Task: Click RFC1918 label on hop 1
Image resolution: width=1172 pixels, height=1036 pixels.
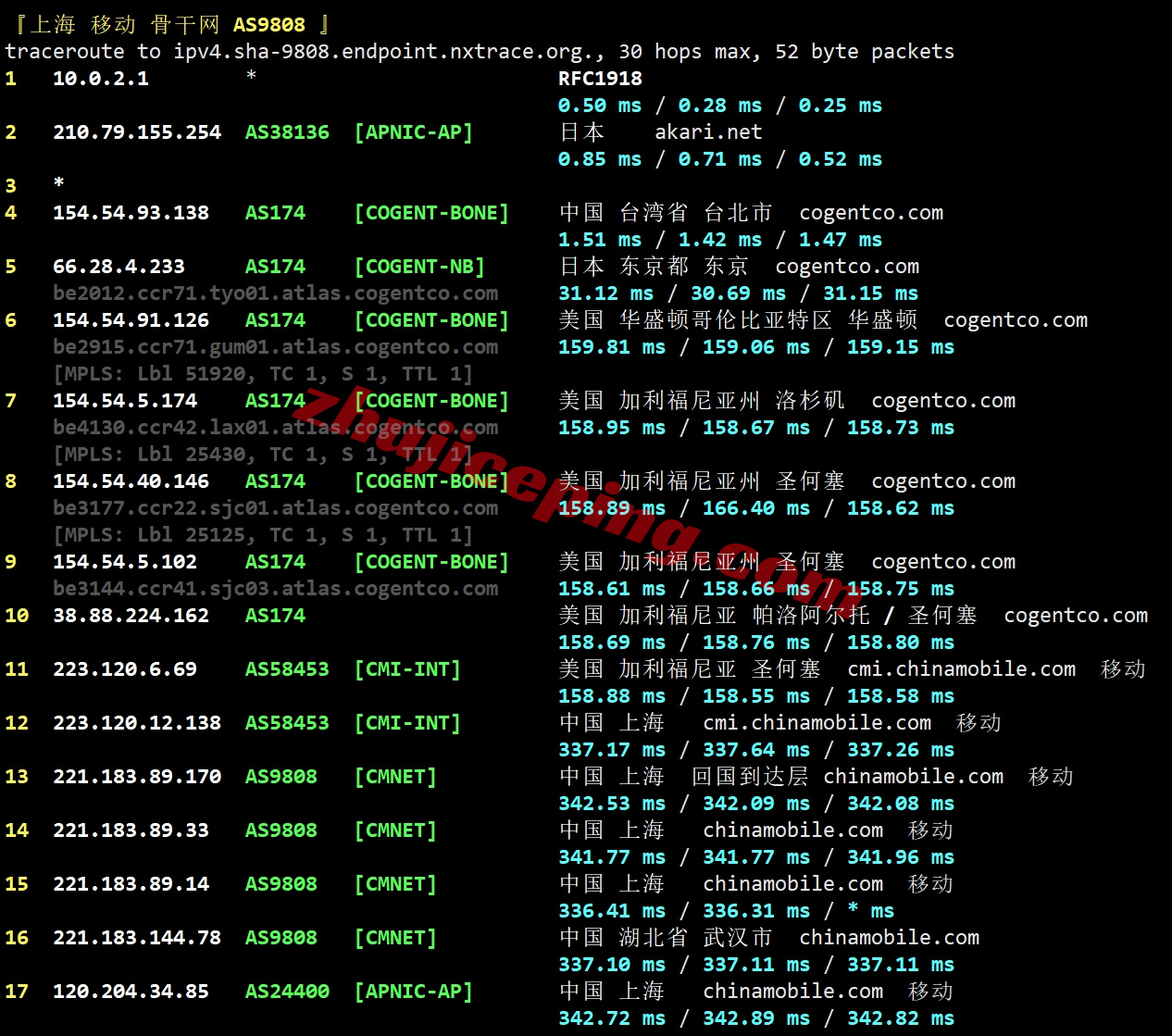Action: 600,79
